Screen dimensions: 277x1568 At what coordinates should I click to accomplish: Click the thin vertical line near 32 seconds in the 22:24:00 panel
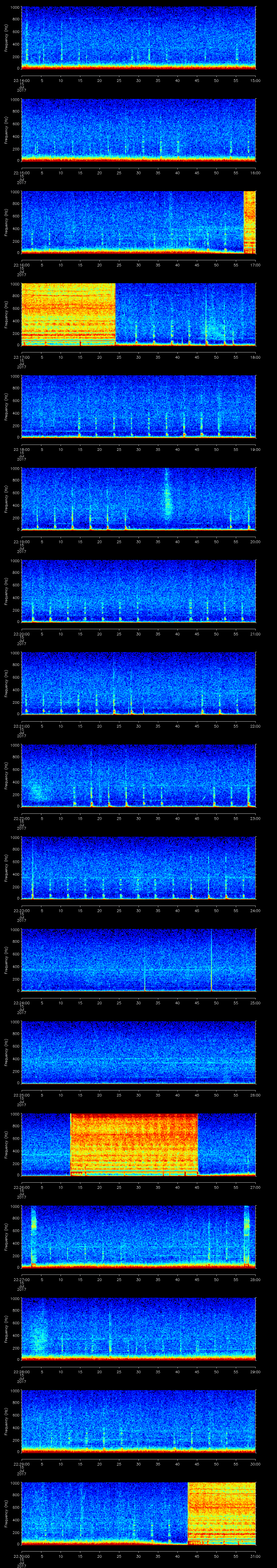145,962
